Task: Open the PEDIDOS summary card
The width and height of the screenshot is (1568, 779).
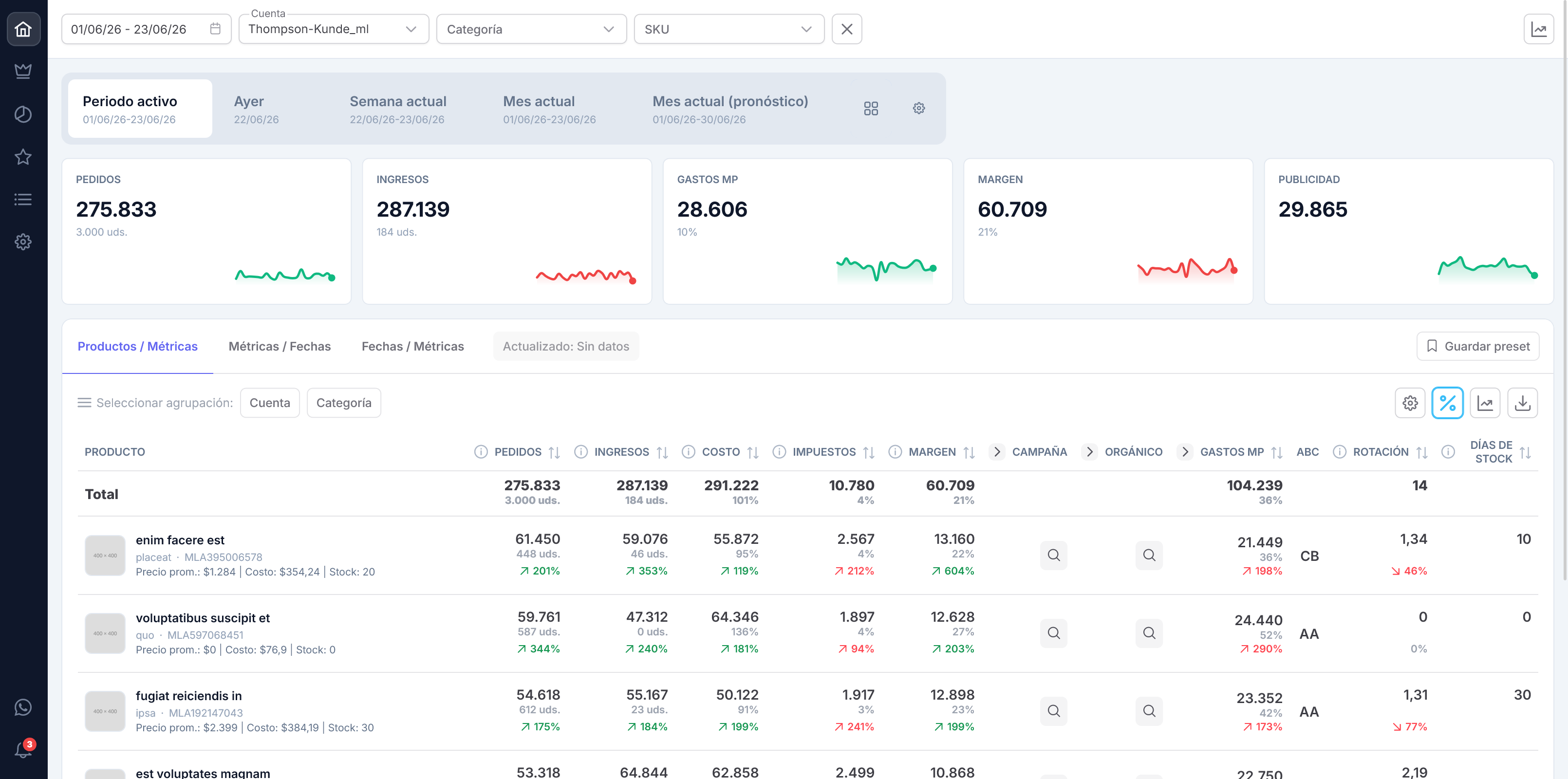Action: pyautogui.click(x=206, y=231)
